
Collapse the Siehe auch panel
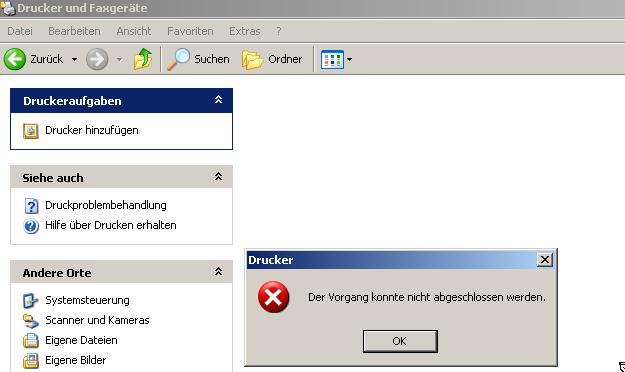tap(218, 177)
